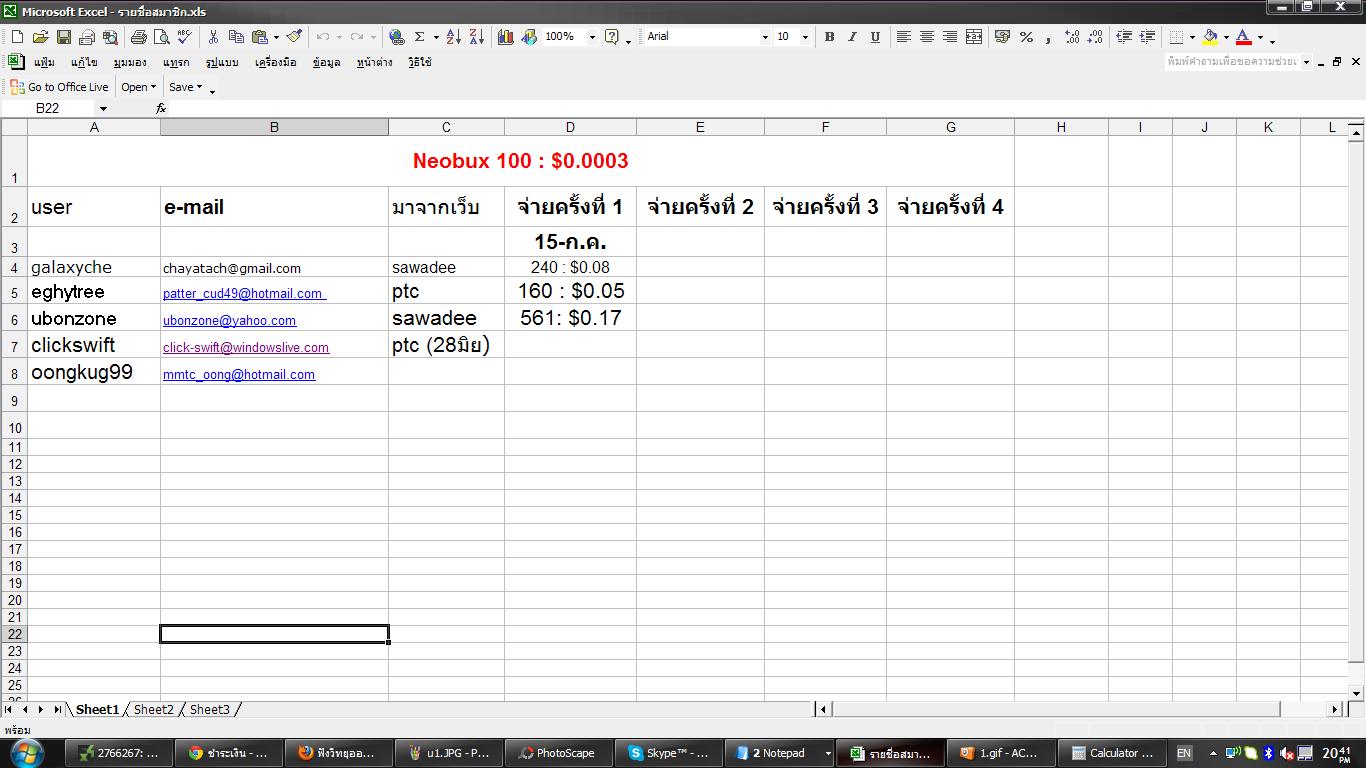The height and width of the screenshot is (768, 1366).
Task: Select cell containing galaxyche
Action: pyautogui.click(x=94, y=267)
